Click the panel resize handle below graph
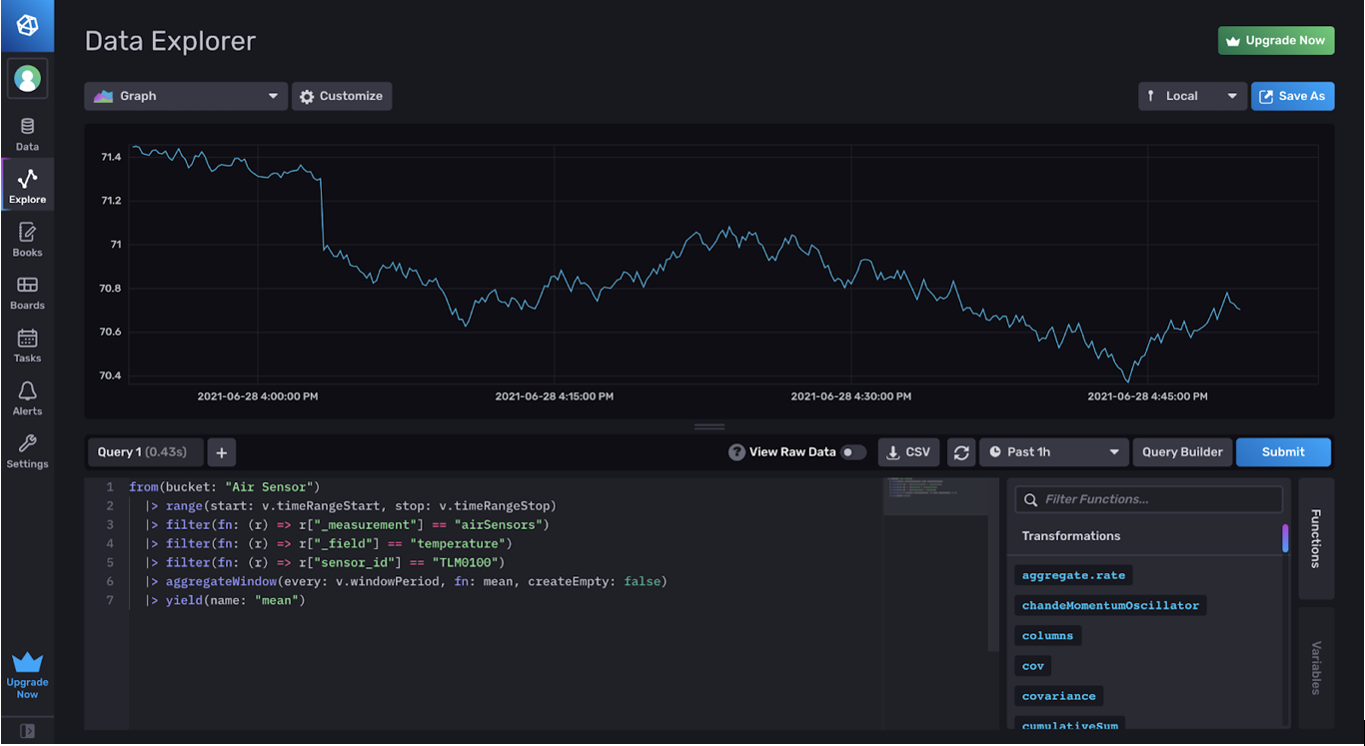 point(709,427)
